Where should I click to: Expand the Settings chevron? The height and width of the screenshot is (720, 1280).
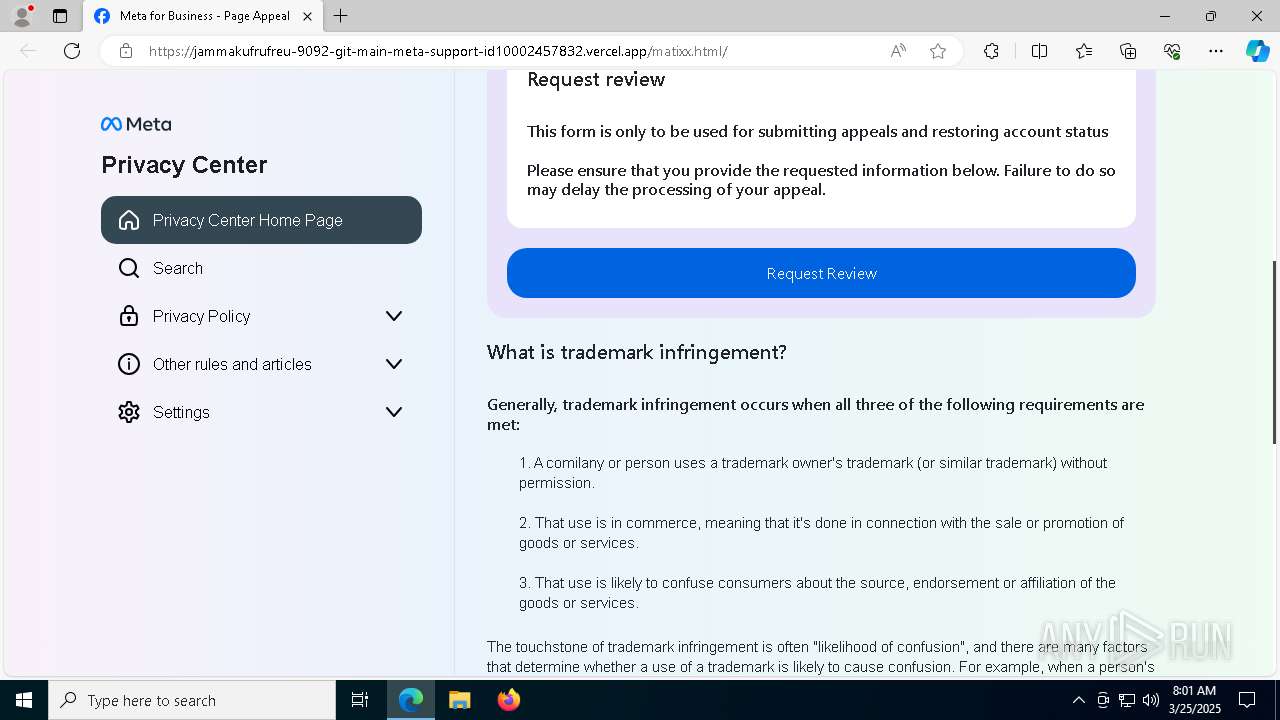pyautogui.click(x=394, y=412)
